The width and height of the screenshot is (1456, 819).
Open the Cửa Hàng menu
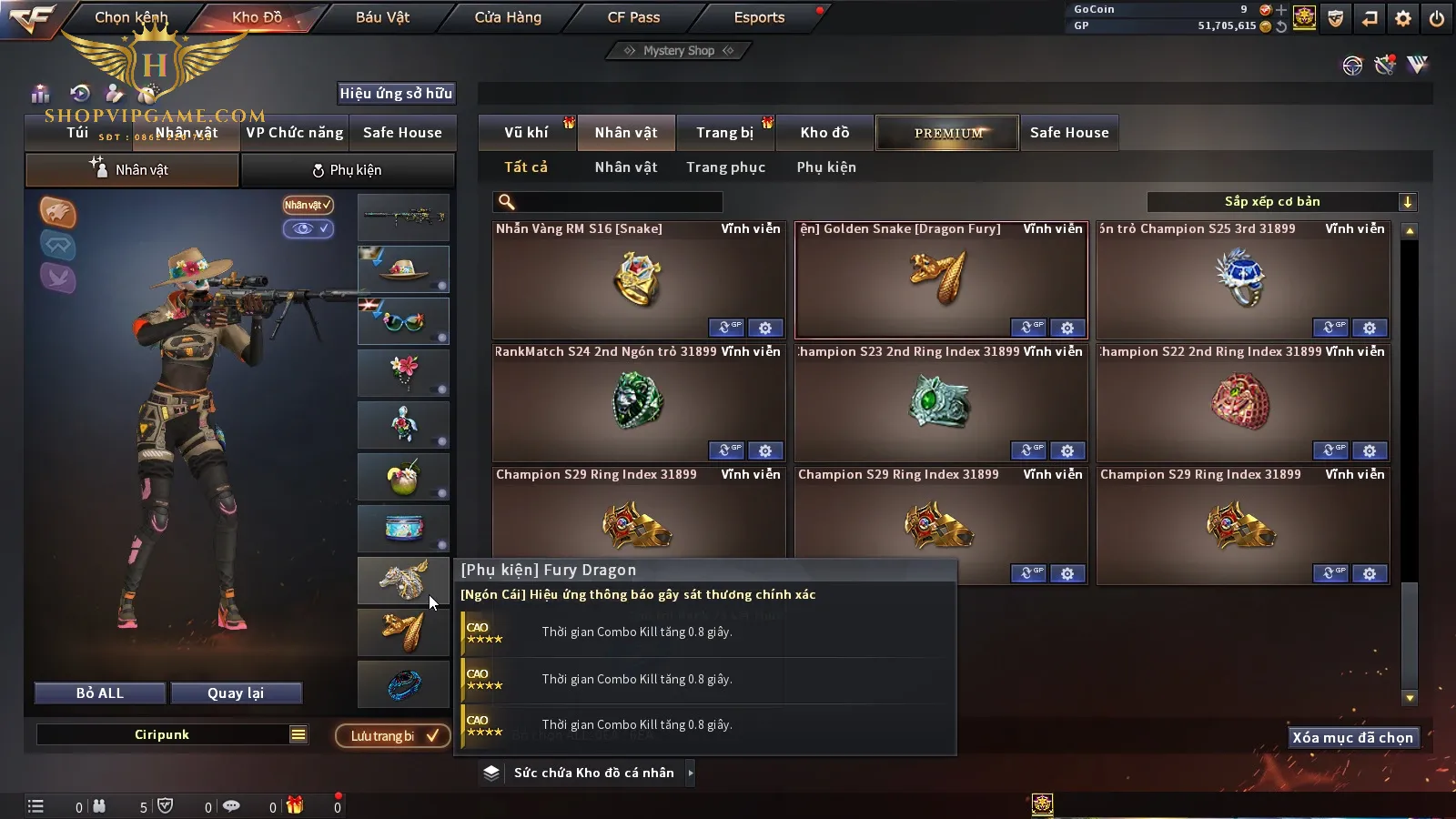pyautogui.click(x=508, y=17)
